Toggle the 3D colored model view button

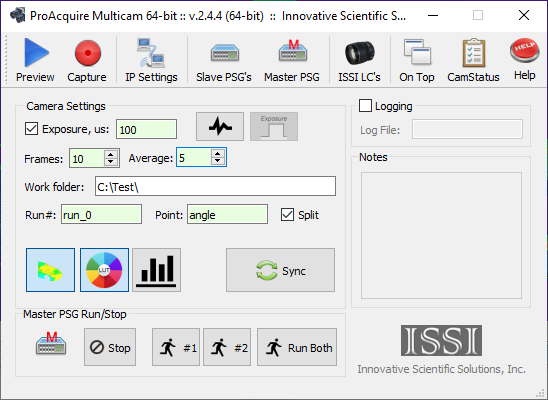pos(50,270)
